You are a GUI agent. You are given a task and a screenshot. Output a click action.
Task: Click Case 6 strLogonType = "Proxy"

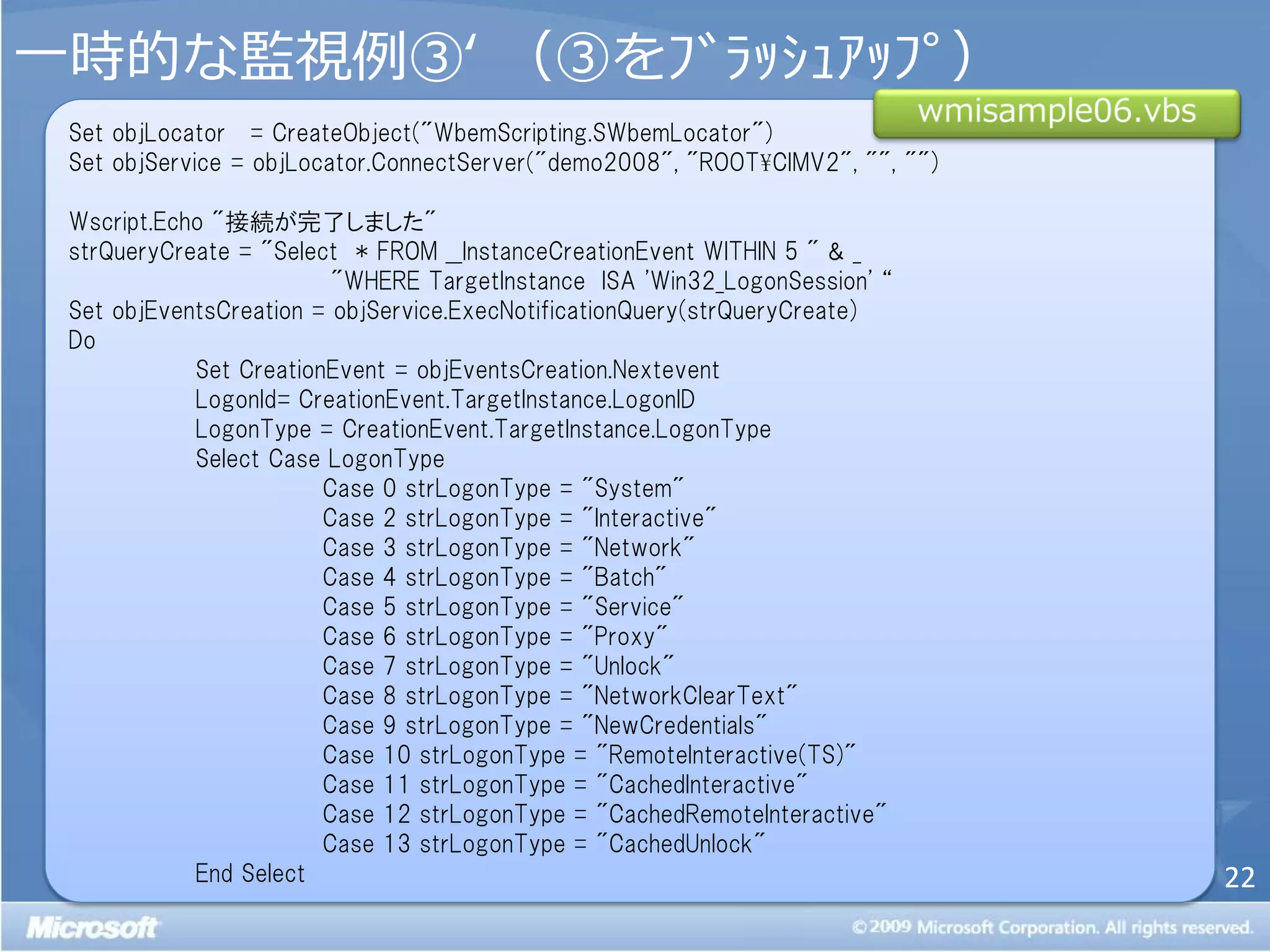pos(495,637)
